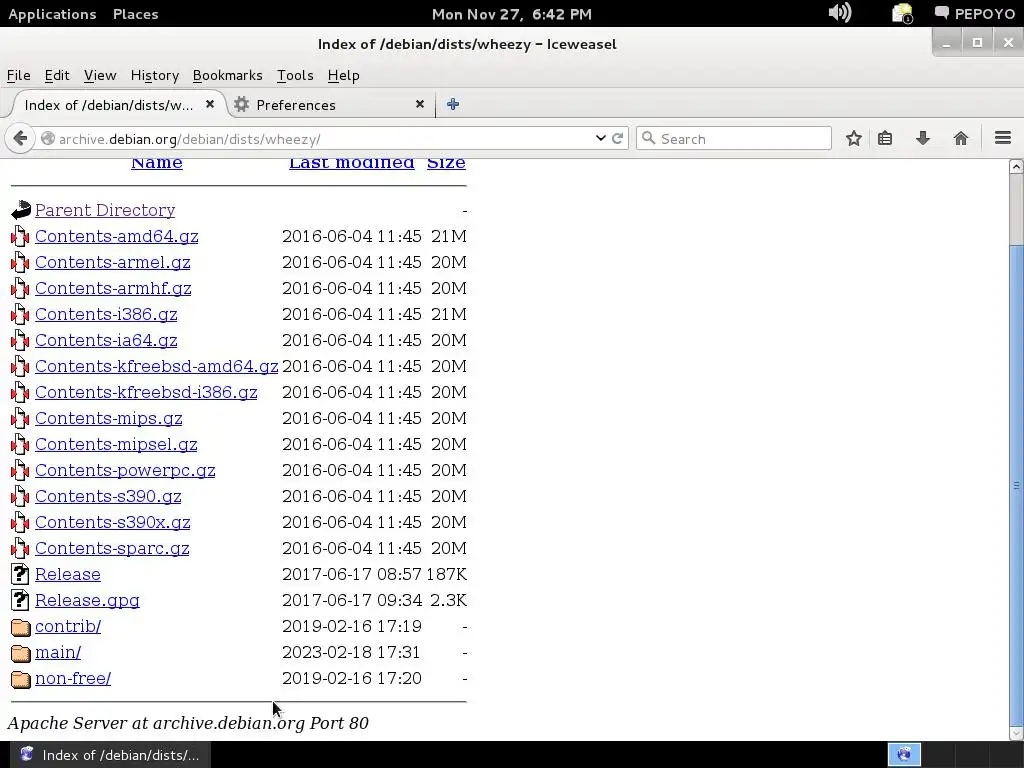The height and width of the screenshot is (768, 1024).
Task: Click the workspace switcher icon in bottom panel
Action: (904, 754)
